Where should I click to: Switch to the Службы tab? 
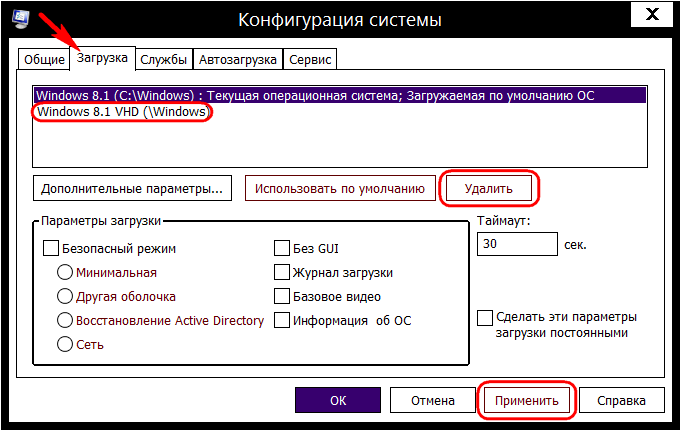click(x=164, y=59)
